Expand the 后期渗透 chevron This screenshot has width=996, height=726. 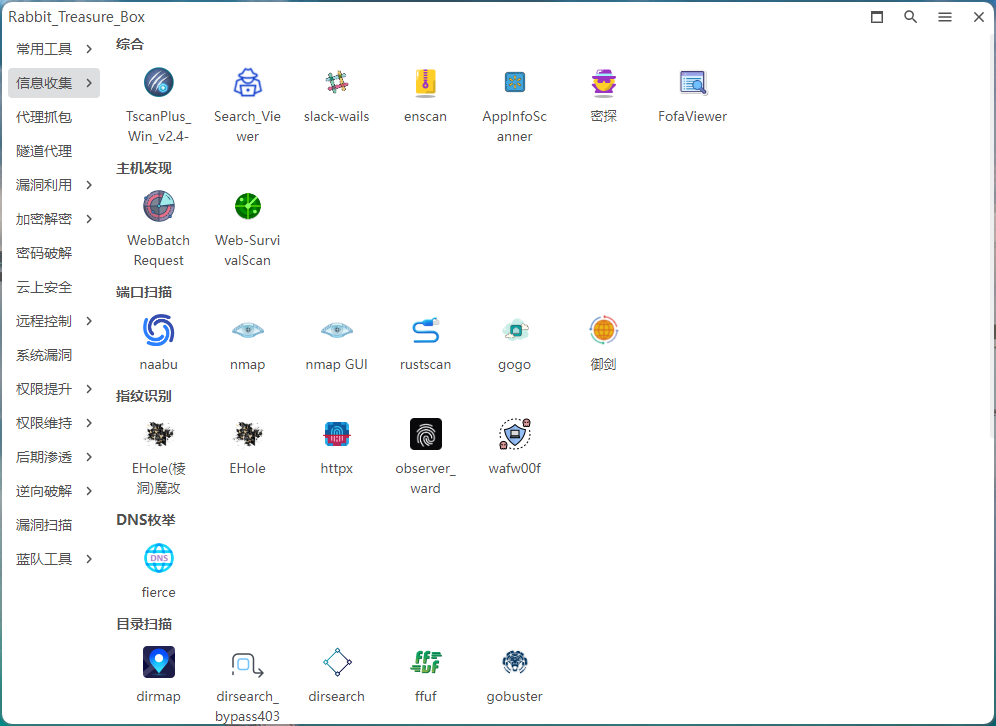89,457
